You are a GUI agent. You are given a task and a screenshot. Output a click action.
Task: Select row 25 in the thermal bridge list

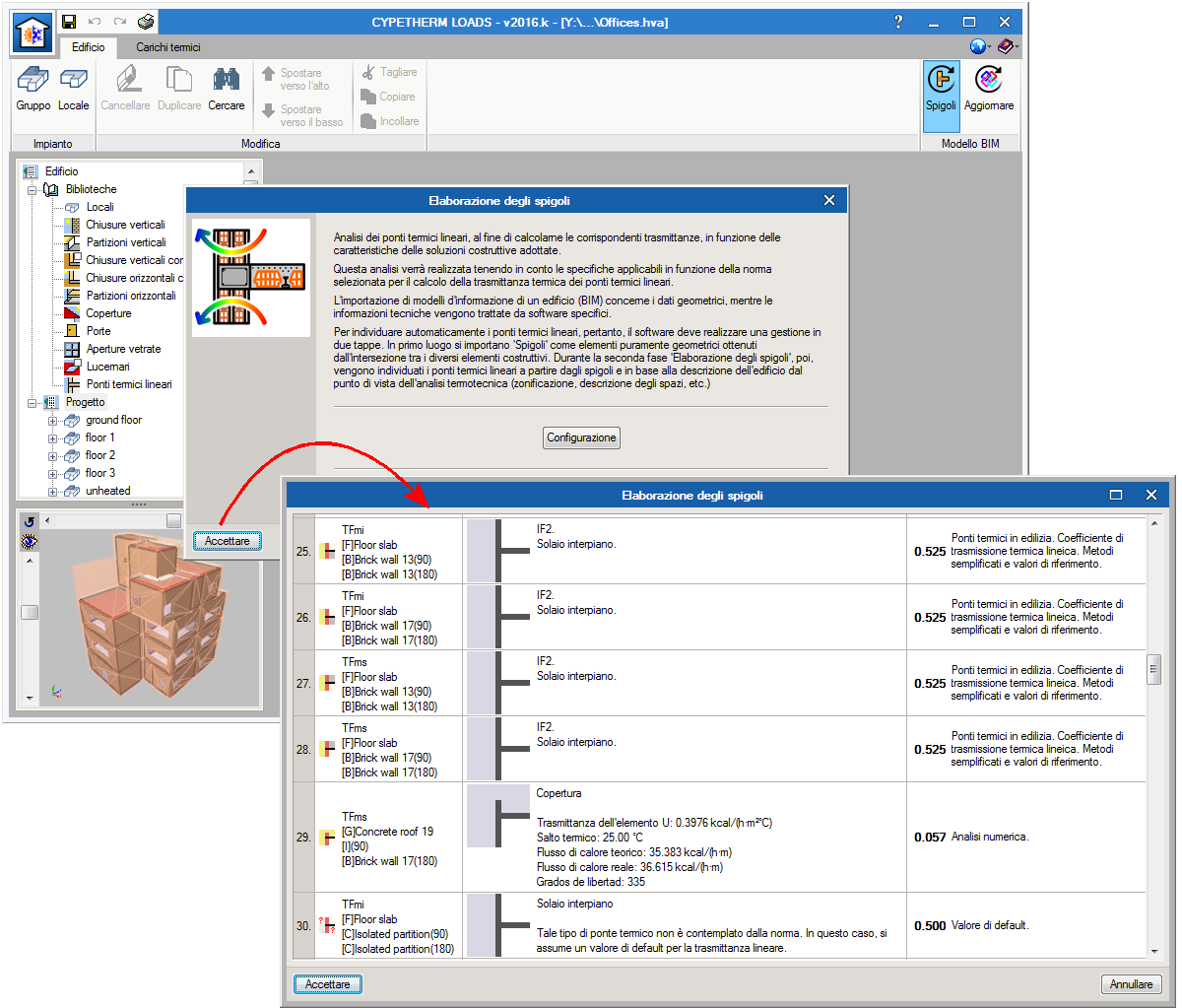721,552
